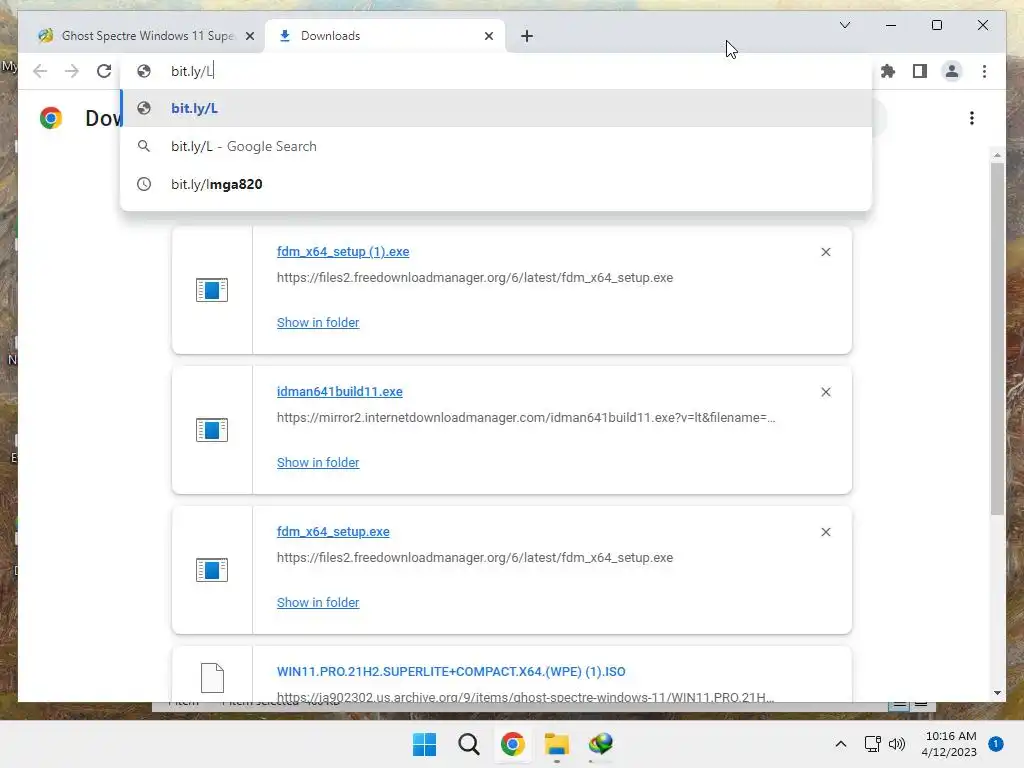The image size is (1024, 768).
Task: Remove idman641build11.exe from the list
Action: (x=825, y=392)
